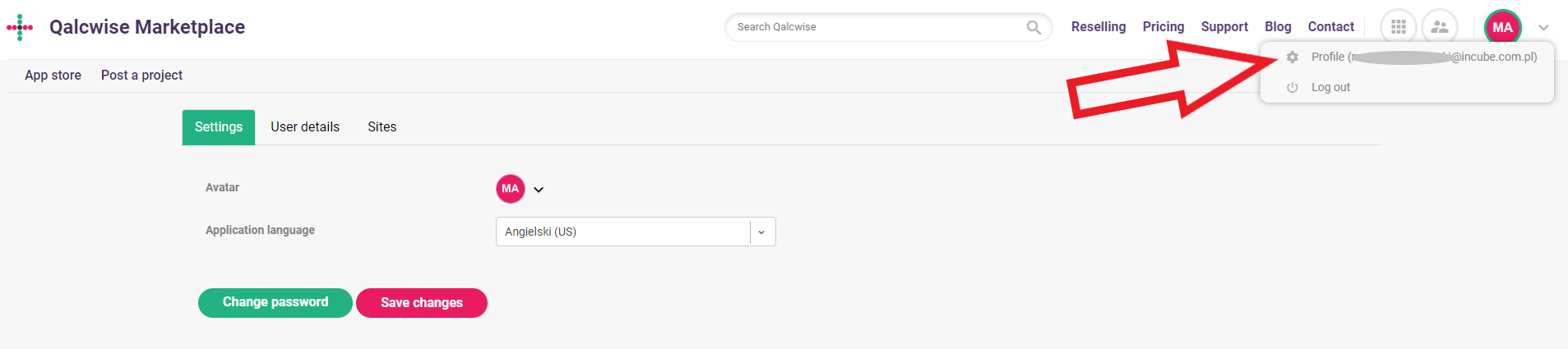Focus the Search Qalcwise field
Viewport: 1568px width, 349px height.
[x=888, y=27]
